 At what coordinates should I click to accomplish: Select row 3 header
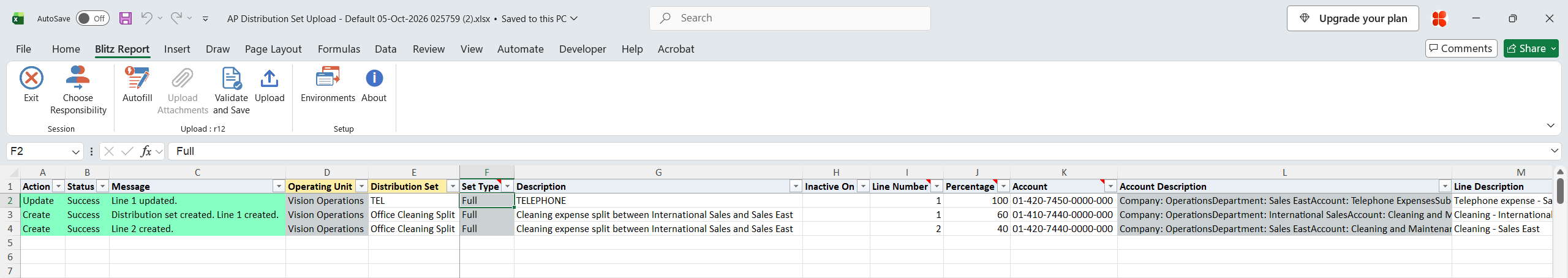(x=10, y=215)
